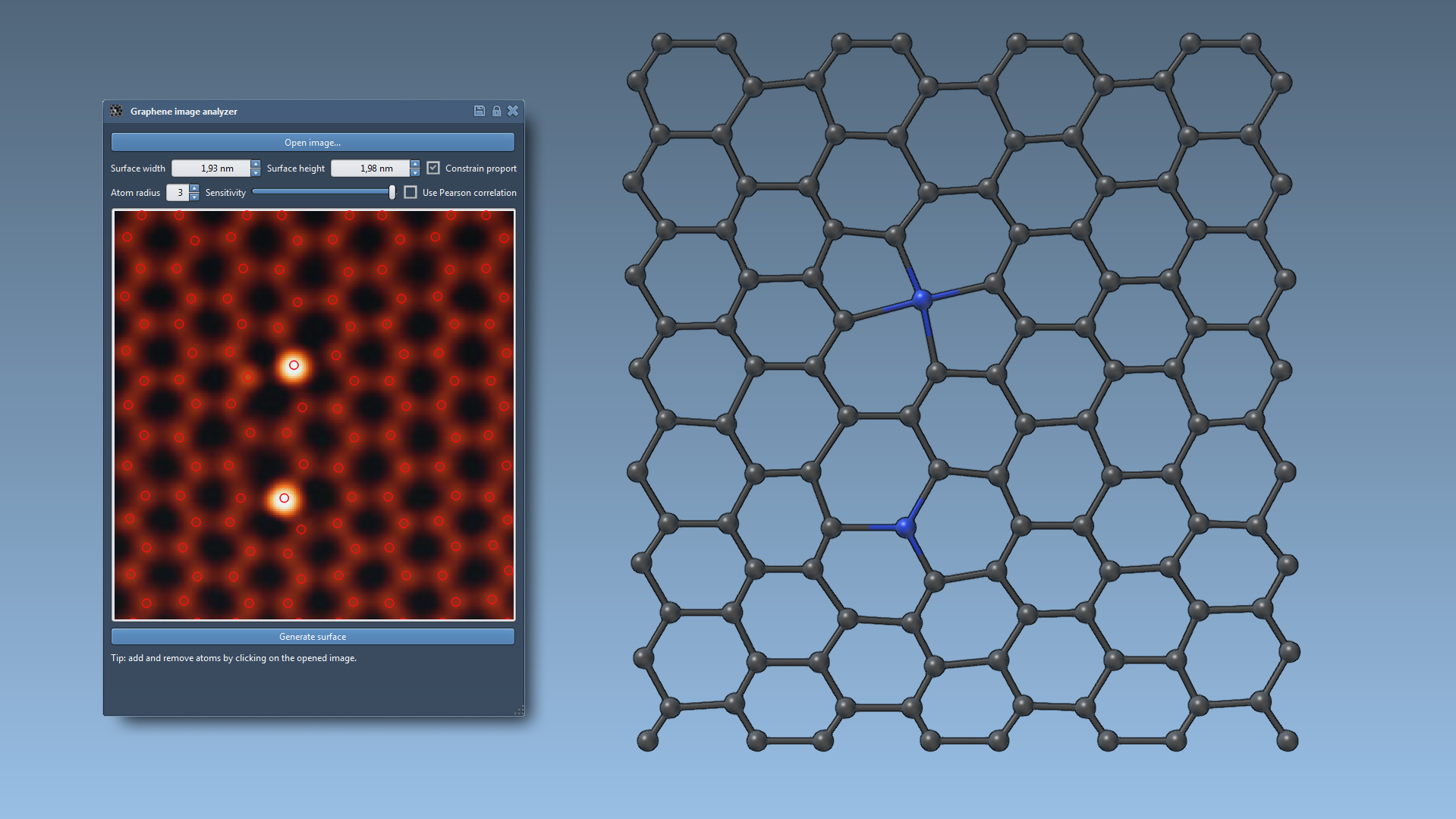The width and height of the screenshot is (1456, 819).
Task: Increase Atom radius with up arrow
Action: coord(194,188)
